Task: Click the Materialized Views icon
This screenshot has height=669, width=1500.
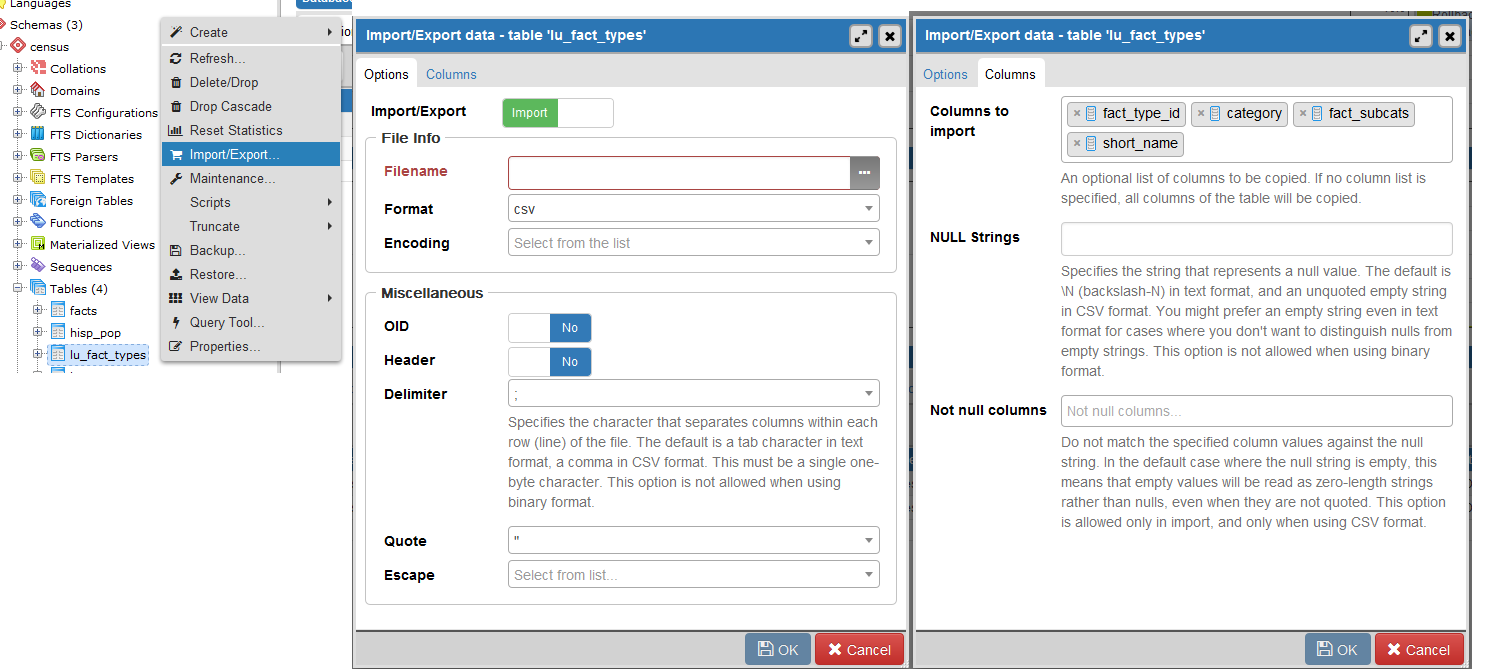Action: pos(38,244)
